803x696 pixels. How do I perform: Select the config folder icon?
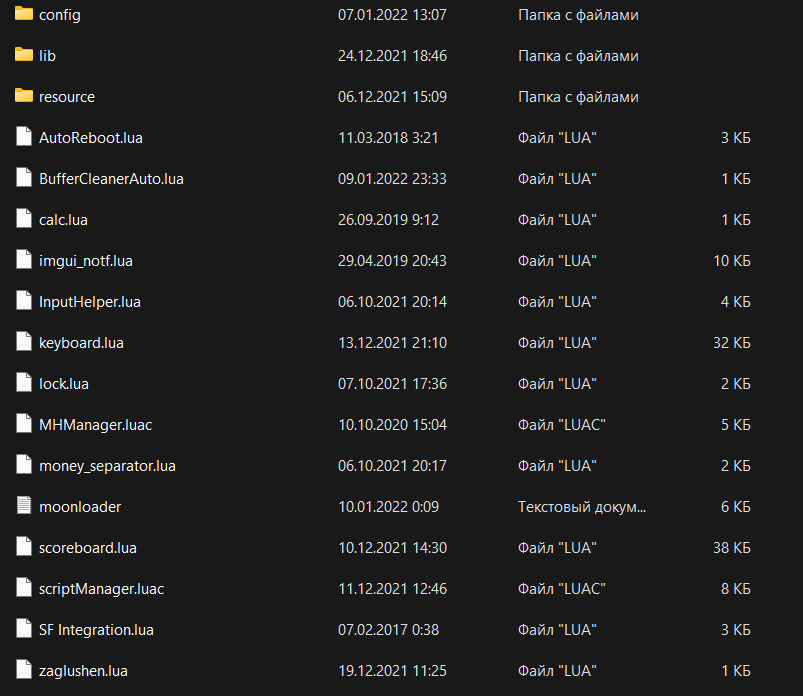pyautogui.click(x=24, y=14)
